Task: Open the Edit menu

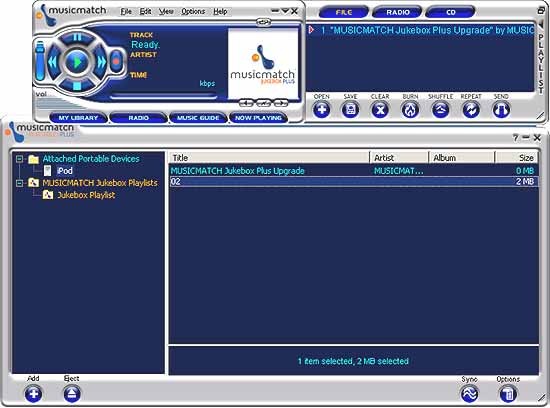Action: (x=145, y=12)
